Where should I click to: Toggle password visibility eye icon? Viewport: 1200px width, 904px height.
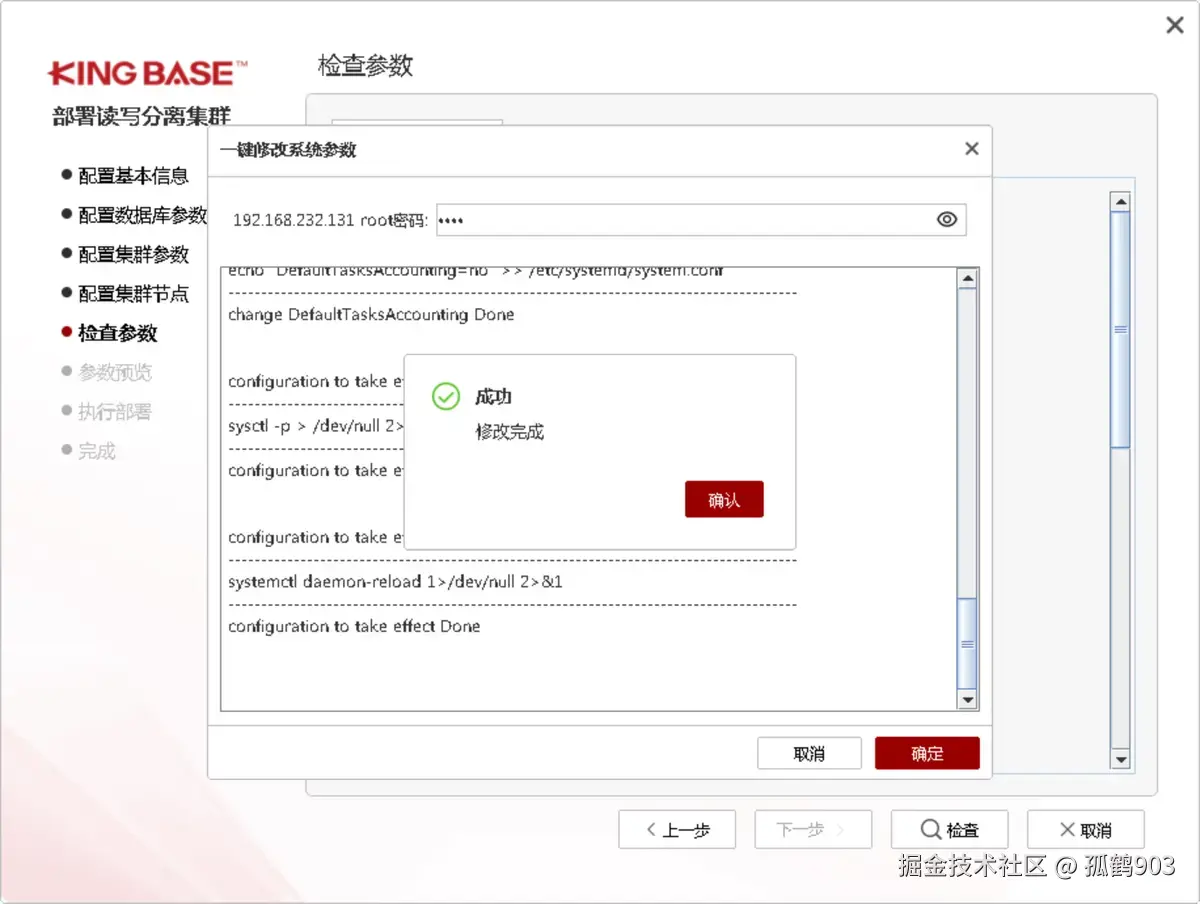[947, 220]
